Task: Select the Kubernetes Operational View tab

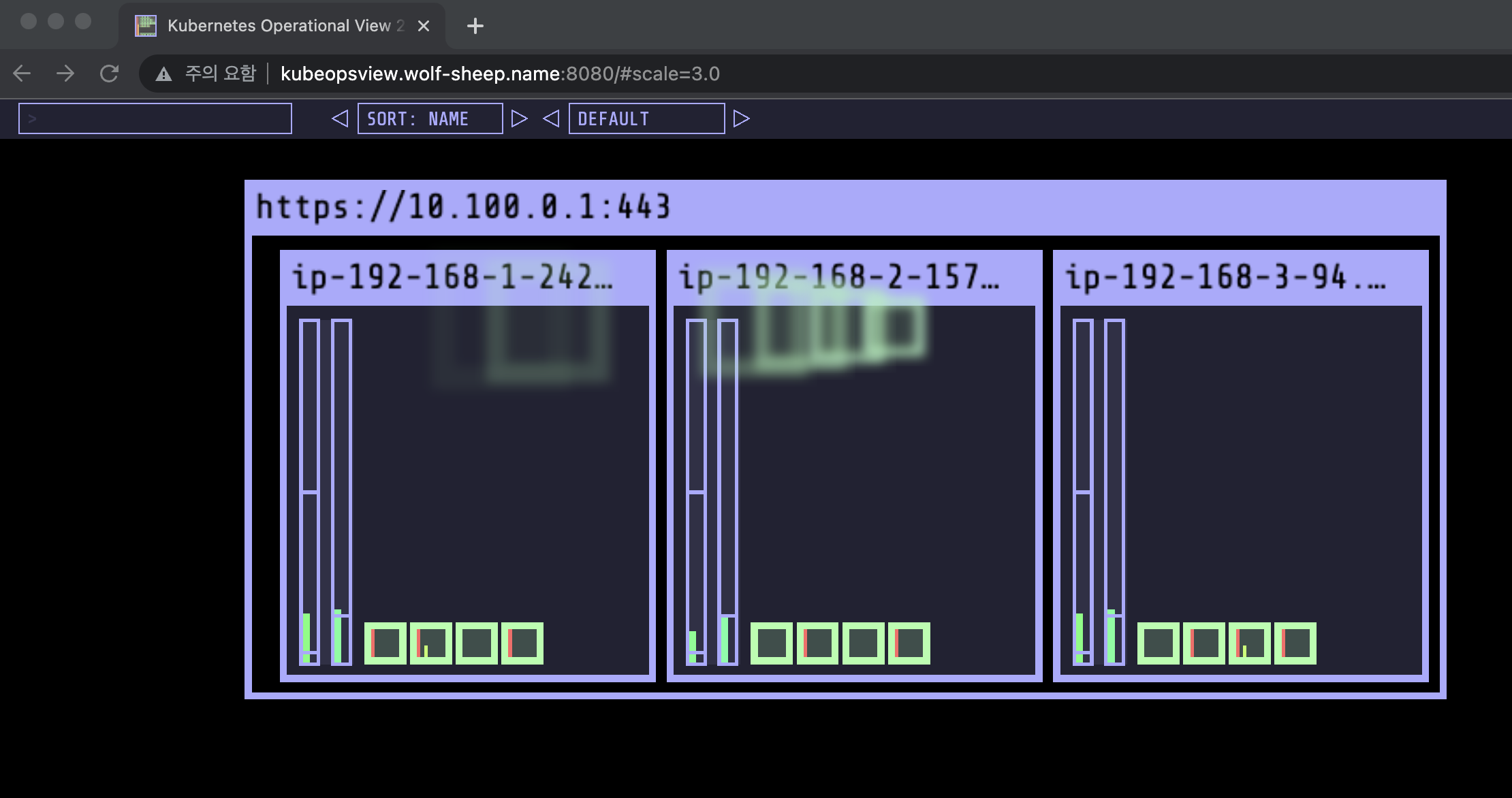Action: (x=279, y=26)
